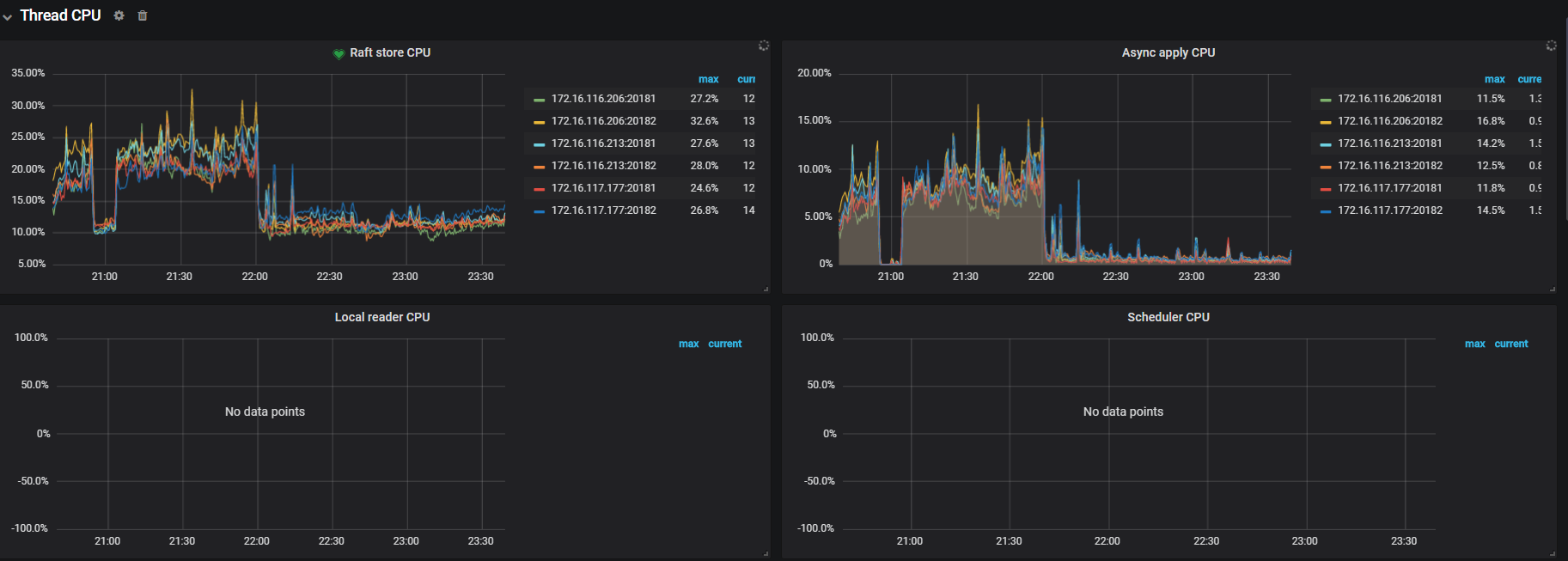
Task: Click the loading spinner on Async apply CPU panel
Action: (1551, 46)
